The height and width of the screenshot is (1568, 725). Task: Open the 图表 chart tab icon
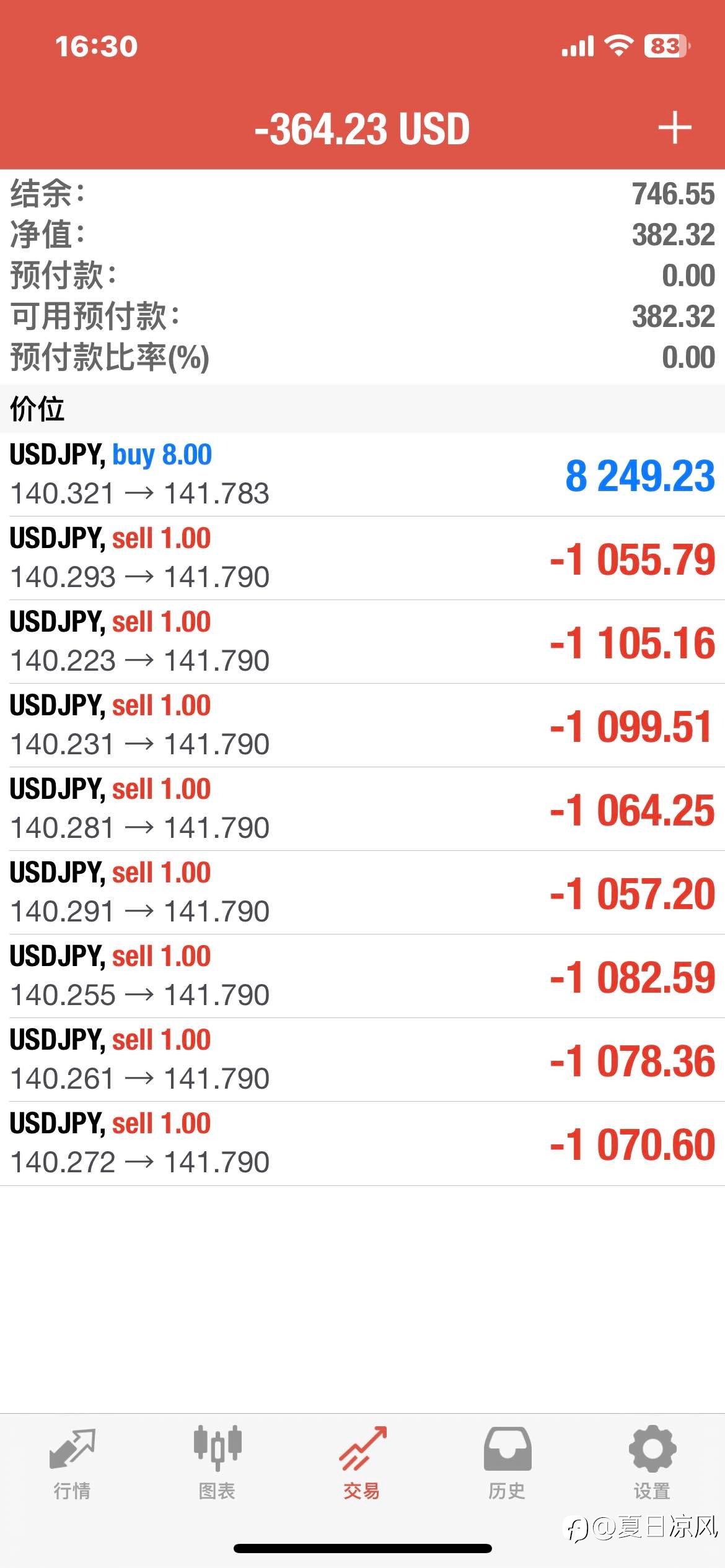click(x=217, y=1448)
